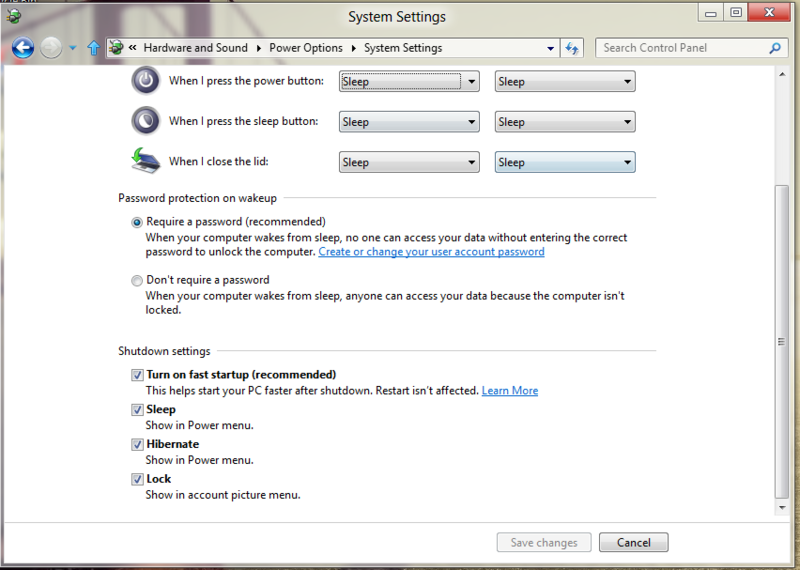Image resolution: width=800 pixels, height=570 pixels.
Task: Open first power button action dropdown
Action: 409,81
